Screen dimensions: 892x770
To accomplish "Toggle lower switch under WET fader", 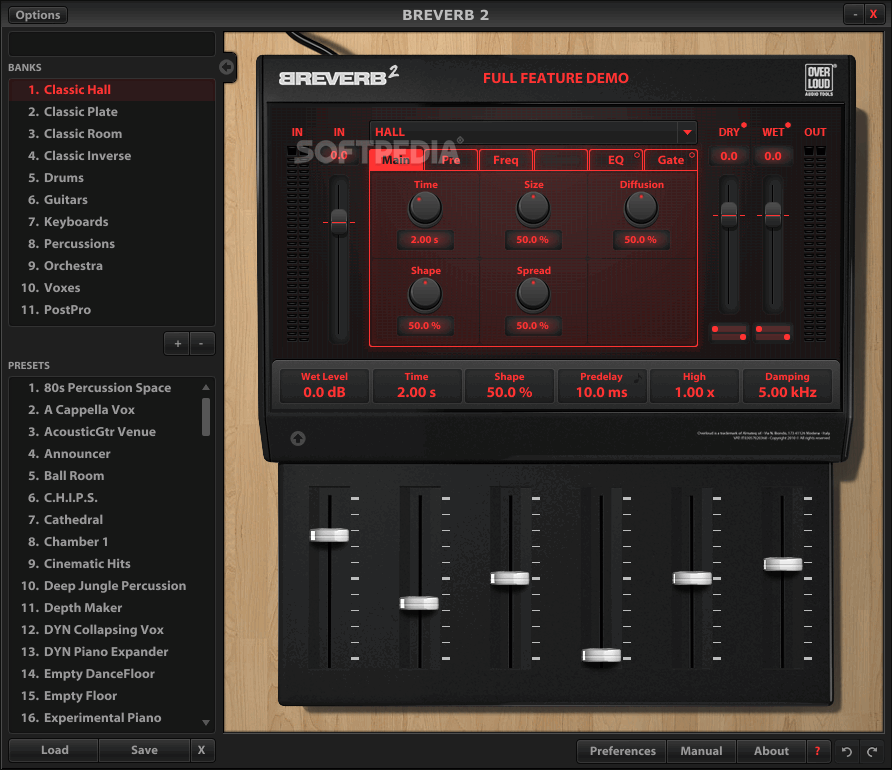I will tap(773, 337).
